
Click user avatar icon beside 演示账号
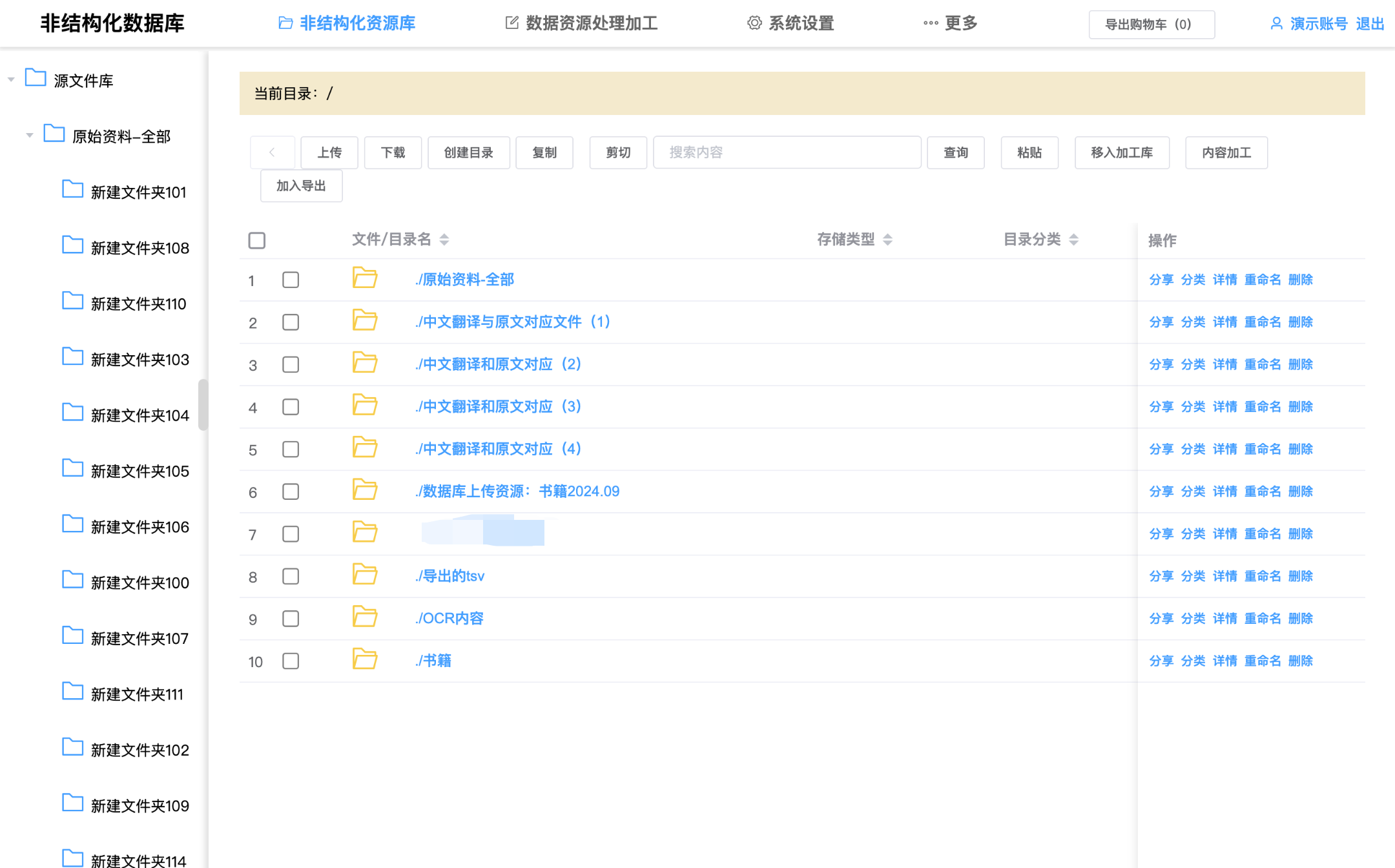[1276, 24]
